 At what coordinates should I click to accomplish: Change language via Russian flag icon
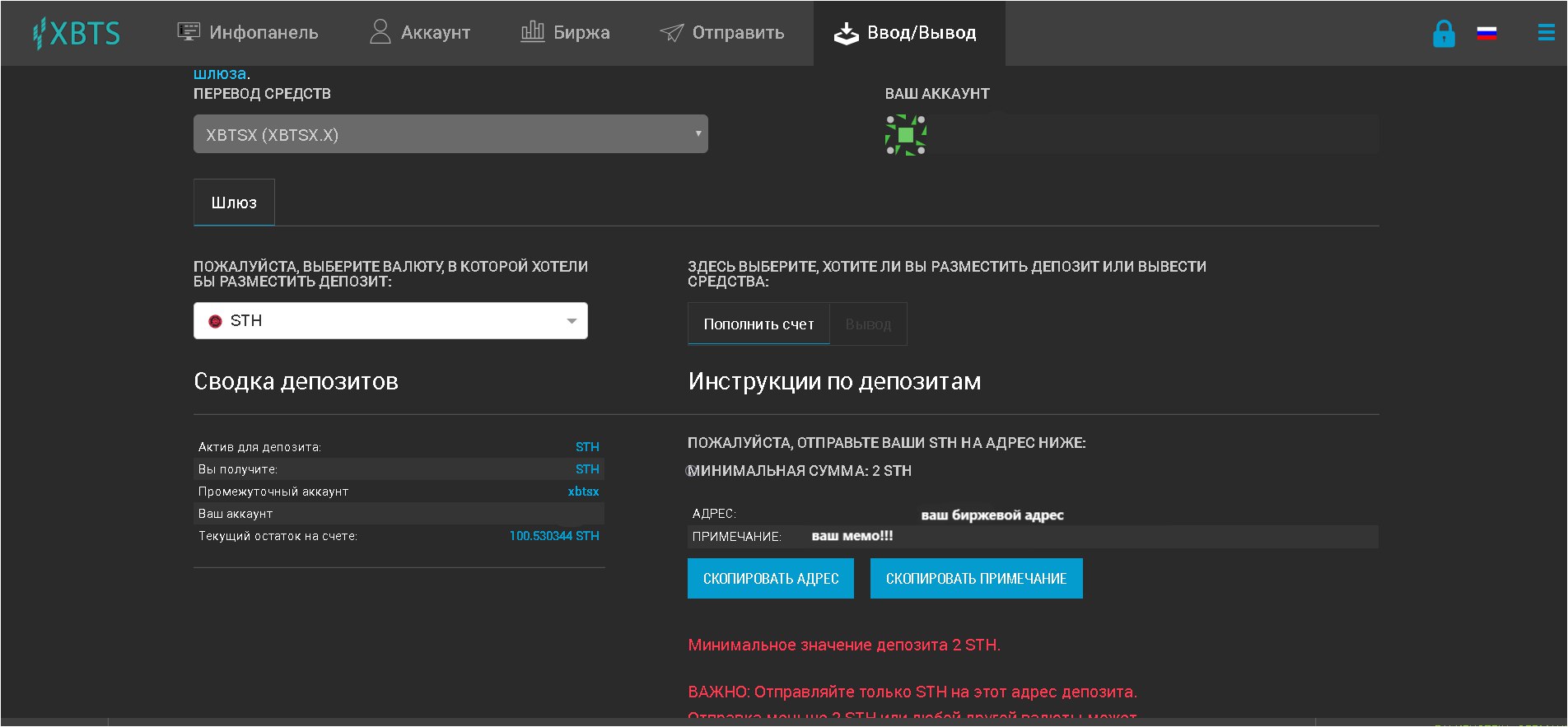(1486, 33)
